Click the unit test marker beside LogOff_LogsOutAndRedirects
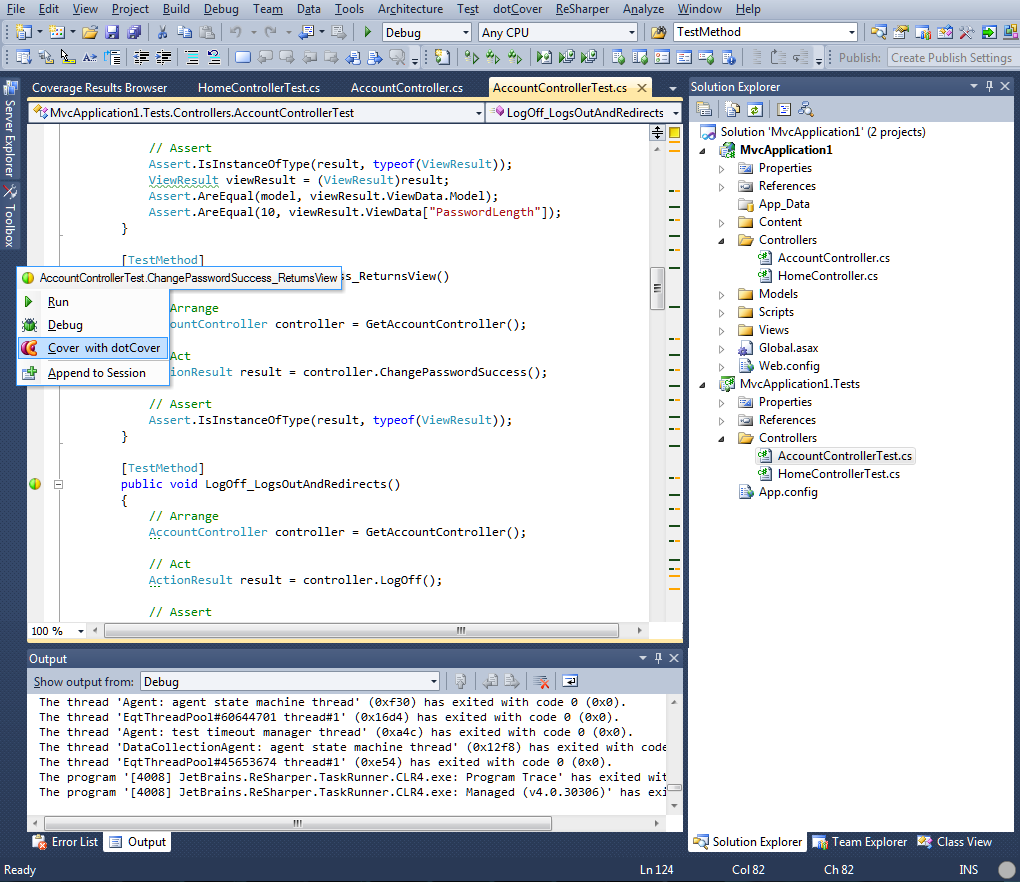Viewport: 1020px width, 882px height. click(x=35, y=484)
